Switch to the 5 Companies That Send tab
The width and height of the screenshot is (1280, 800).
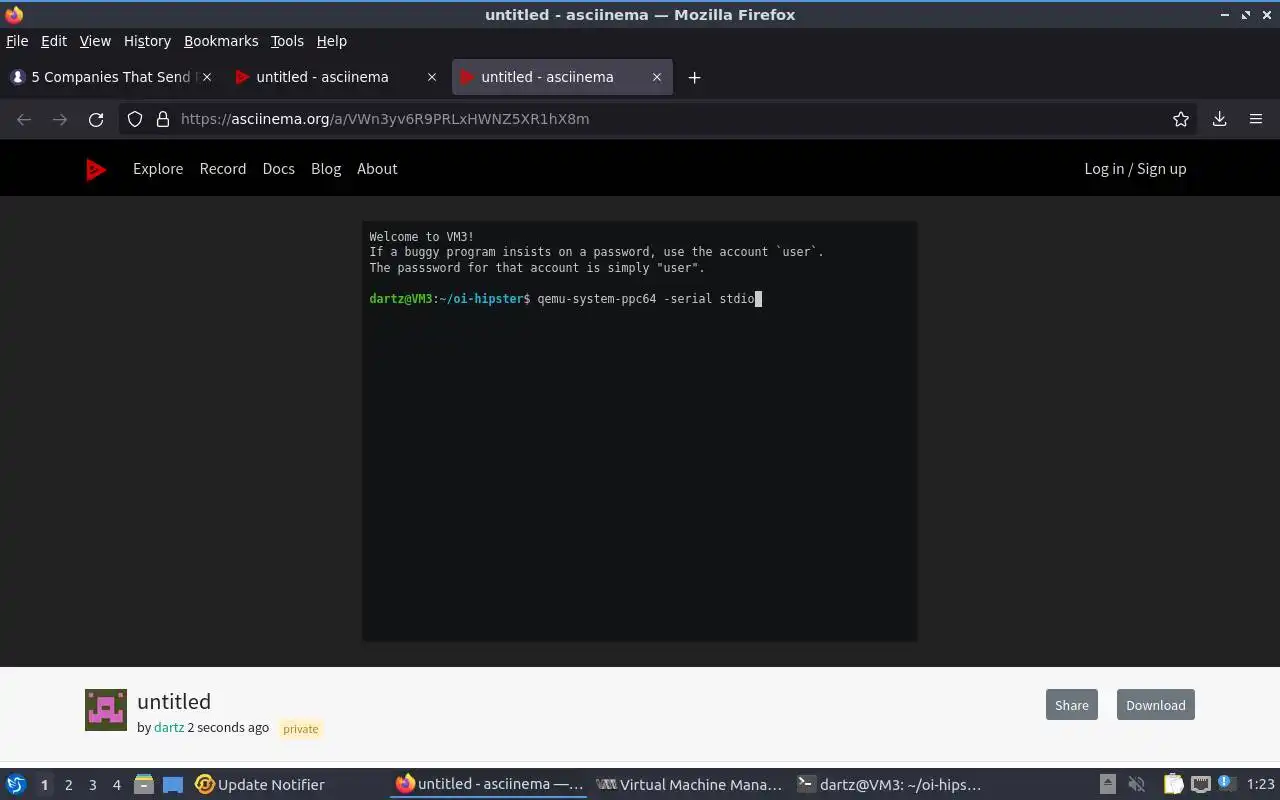111,77
